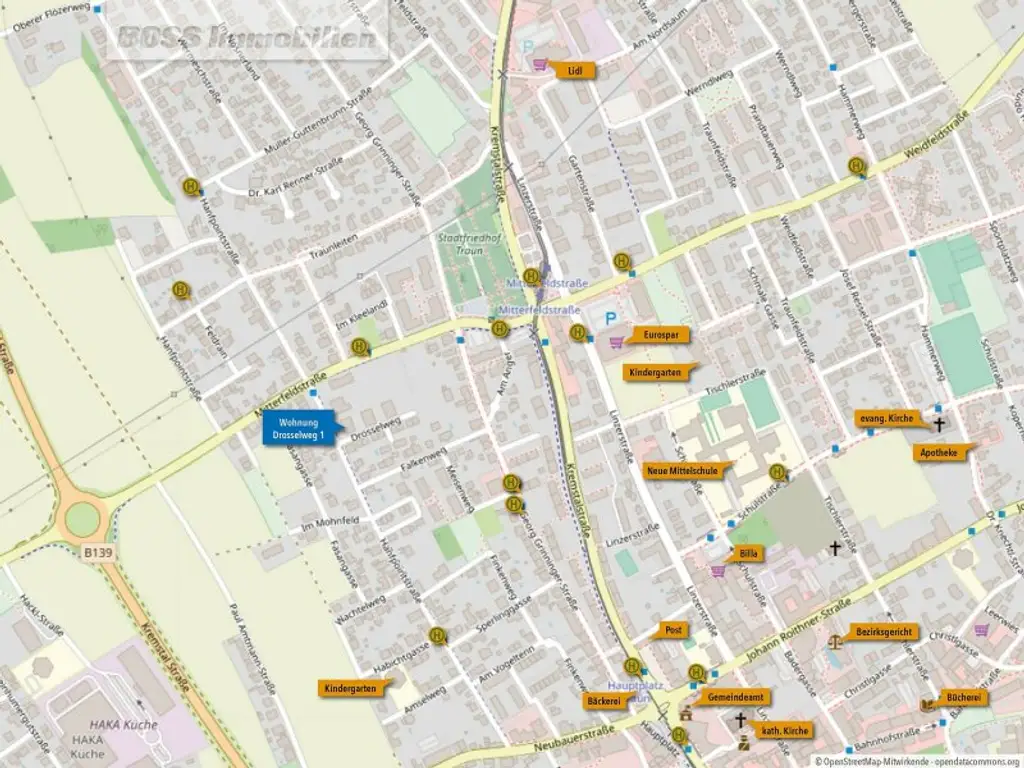The width and height of the screenshot is (1024, 768).
Task: Select the Gemeindeamt building icon
Action: pos(685,713)
